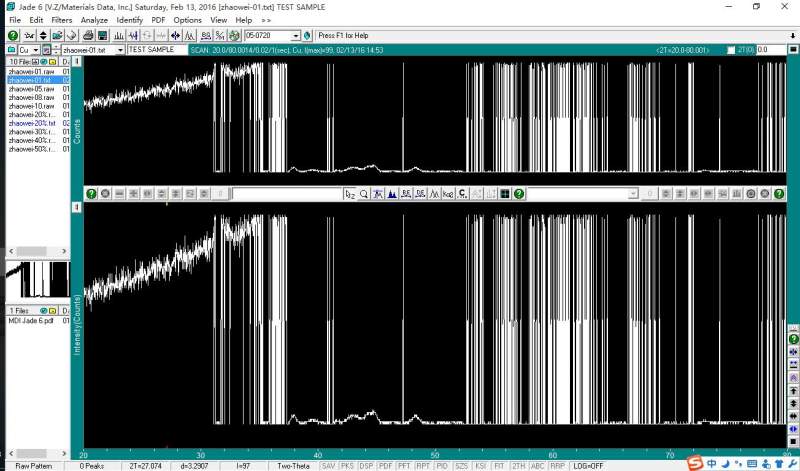Select zhaowei-10.raw in file list

(x=31, y=106)
